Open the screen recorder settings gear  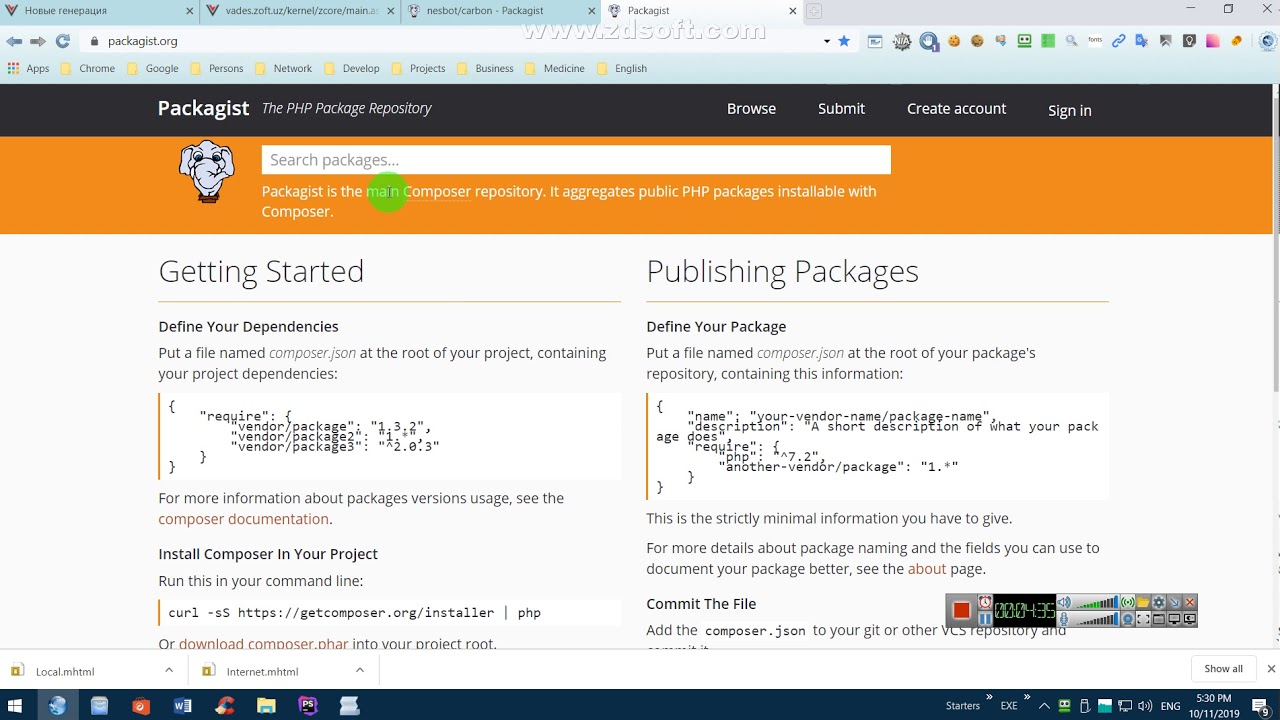(1159, 602)
